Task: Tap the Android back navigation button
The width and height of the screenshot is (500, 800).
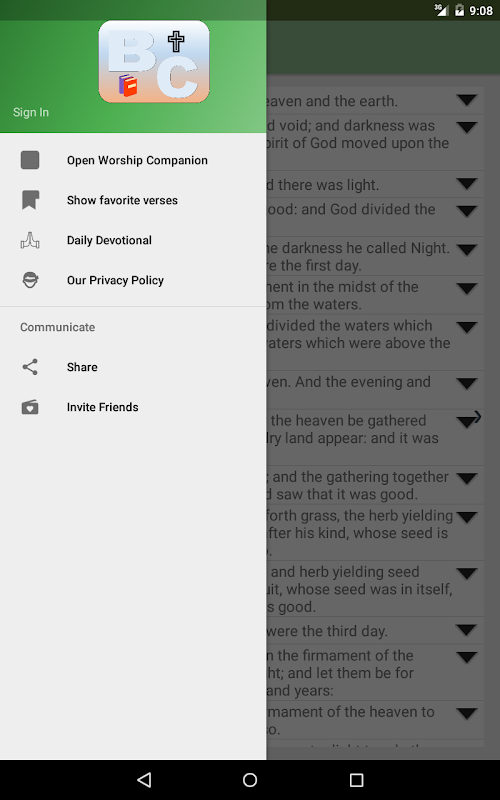Action: (x=144, y=780)
